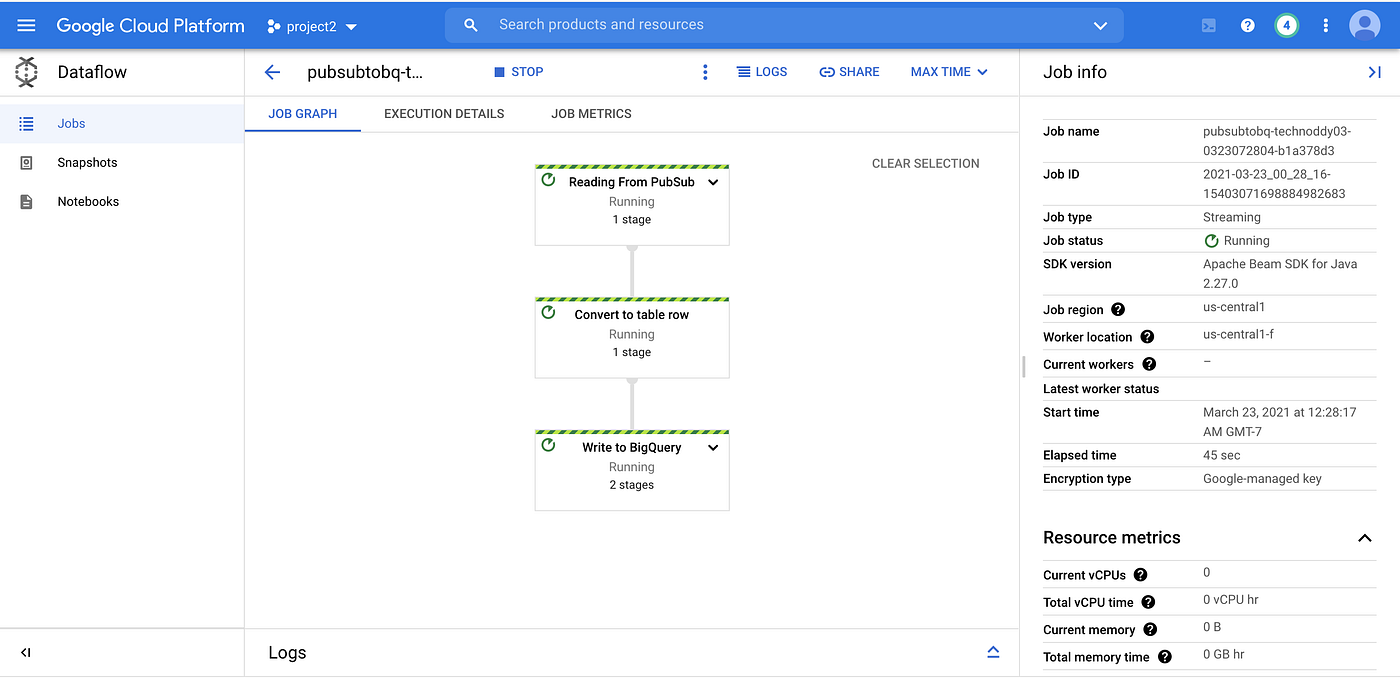Open Snapshots in the sidebar
The width and height of the screenshot is (1400, 678).
coord(122,162)
